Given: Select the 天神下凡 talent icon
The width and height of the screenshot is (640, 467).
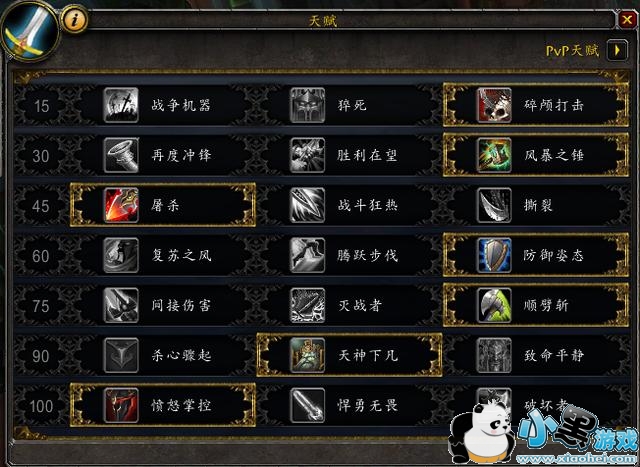Looking at the screenshot, I should [307, 355].
